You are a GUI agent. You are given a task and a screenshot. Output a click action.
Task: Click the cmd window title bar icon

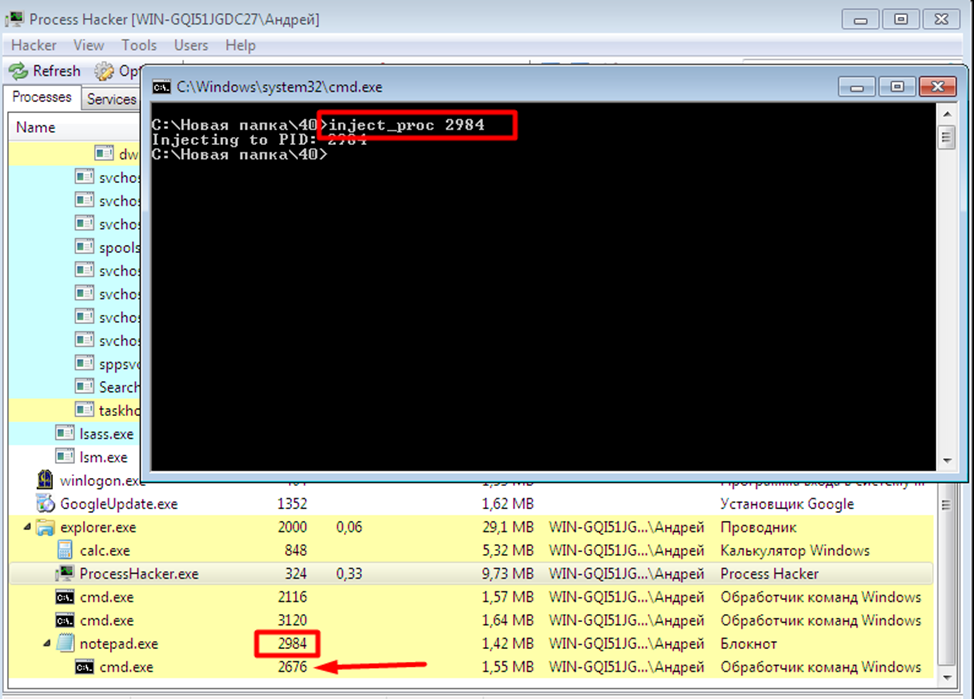[162, 87]
